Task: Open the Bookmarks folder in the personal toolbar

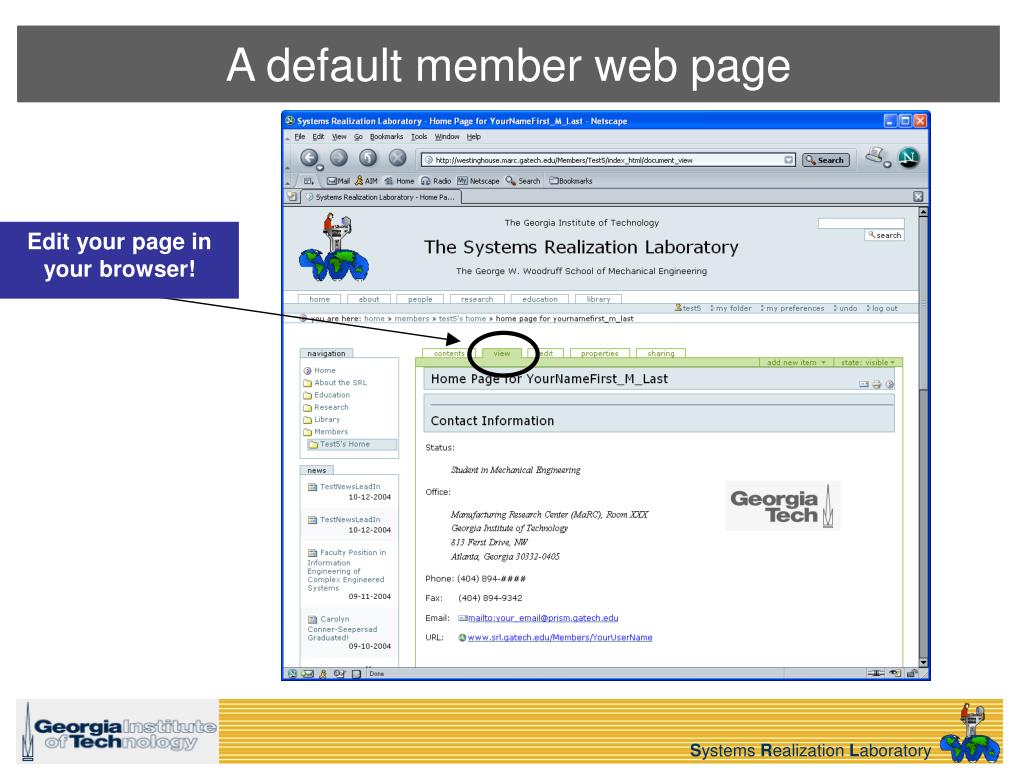Action: point(570,181)
